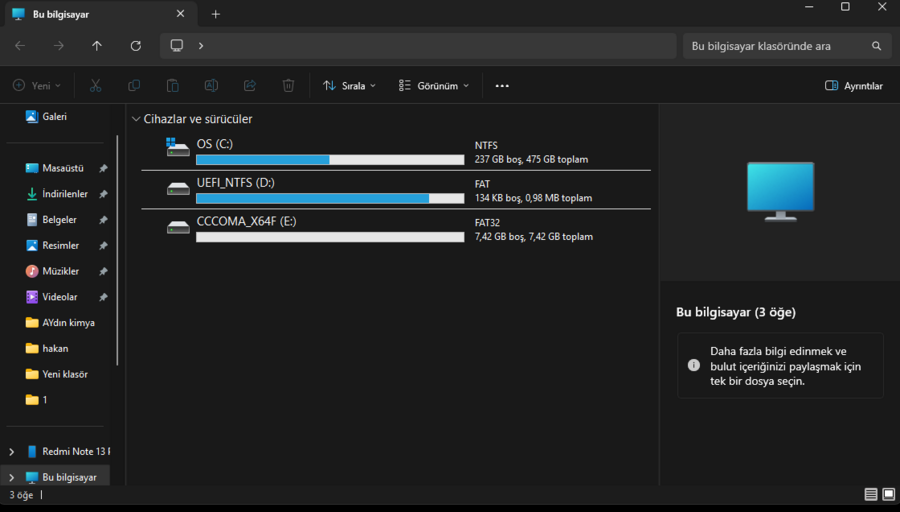Expand the Redmi Note 13 tree node
The height and width of the screenshot is (512, 900).
(x=11, y=452)
